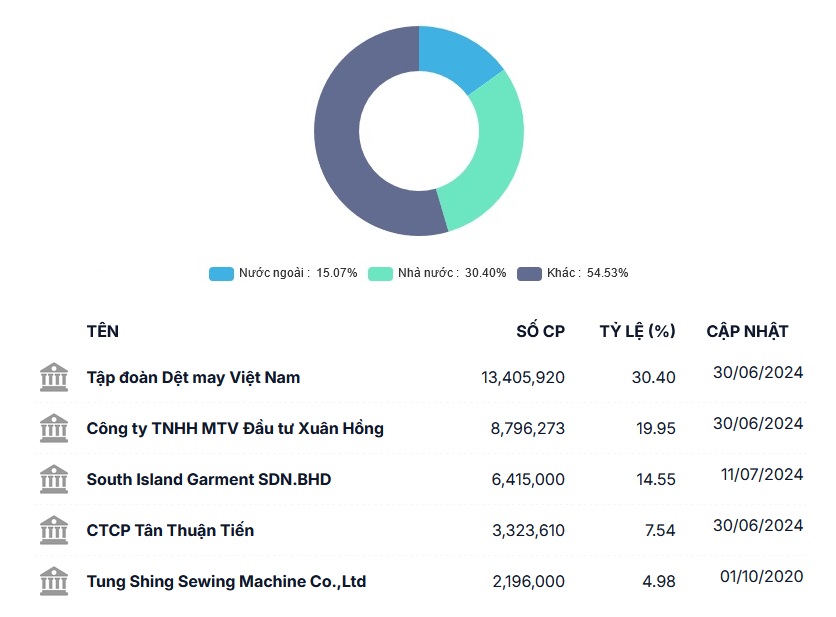Open shareholder CTCP Tân Thuận Tiến
This screenshot has height=617, width=836.
point(171,531)
